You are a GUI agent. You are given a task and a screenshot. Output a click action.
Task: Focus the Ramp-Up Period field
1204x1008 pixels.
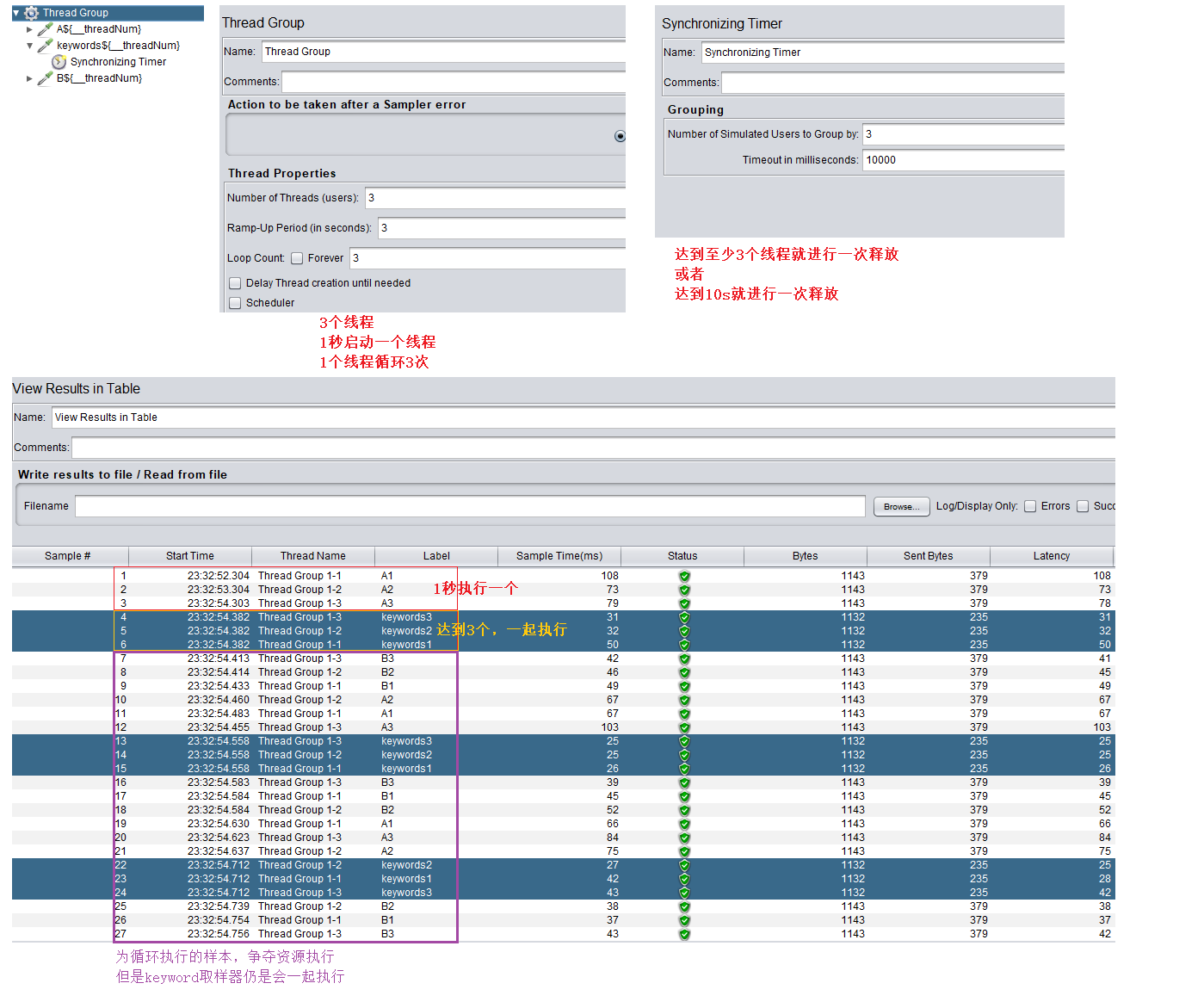tap(502, 228)
